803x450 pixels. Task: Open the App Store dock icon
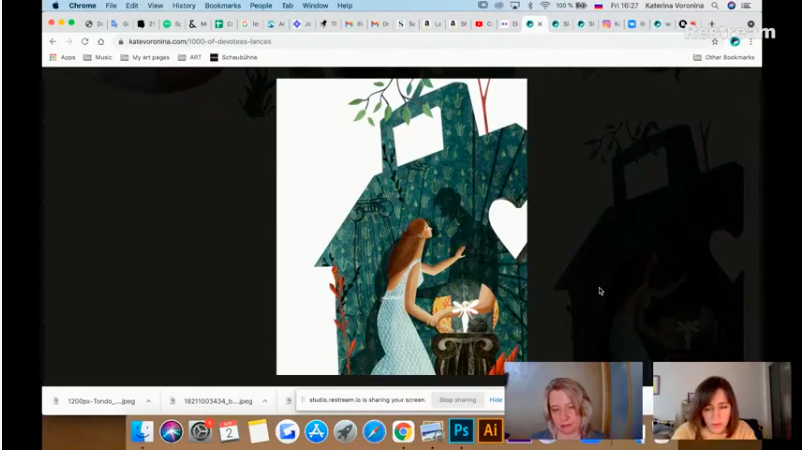point(316,431)
